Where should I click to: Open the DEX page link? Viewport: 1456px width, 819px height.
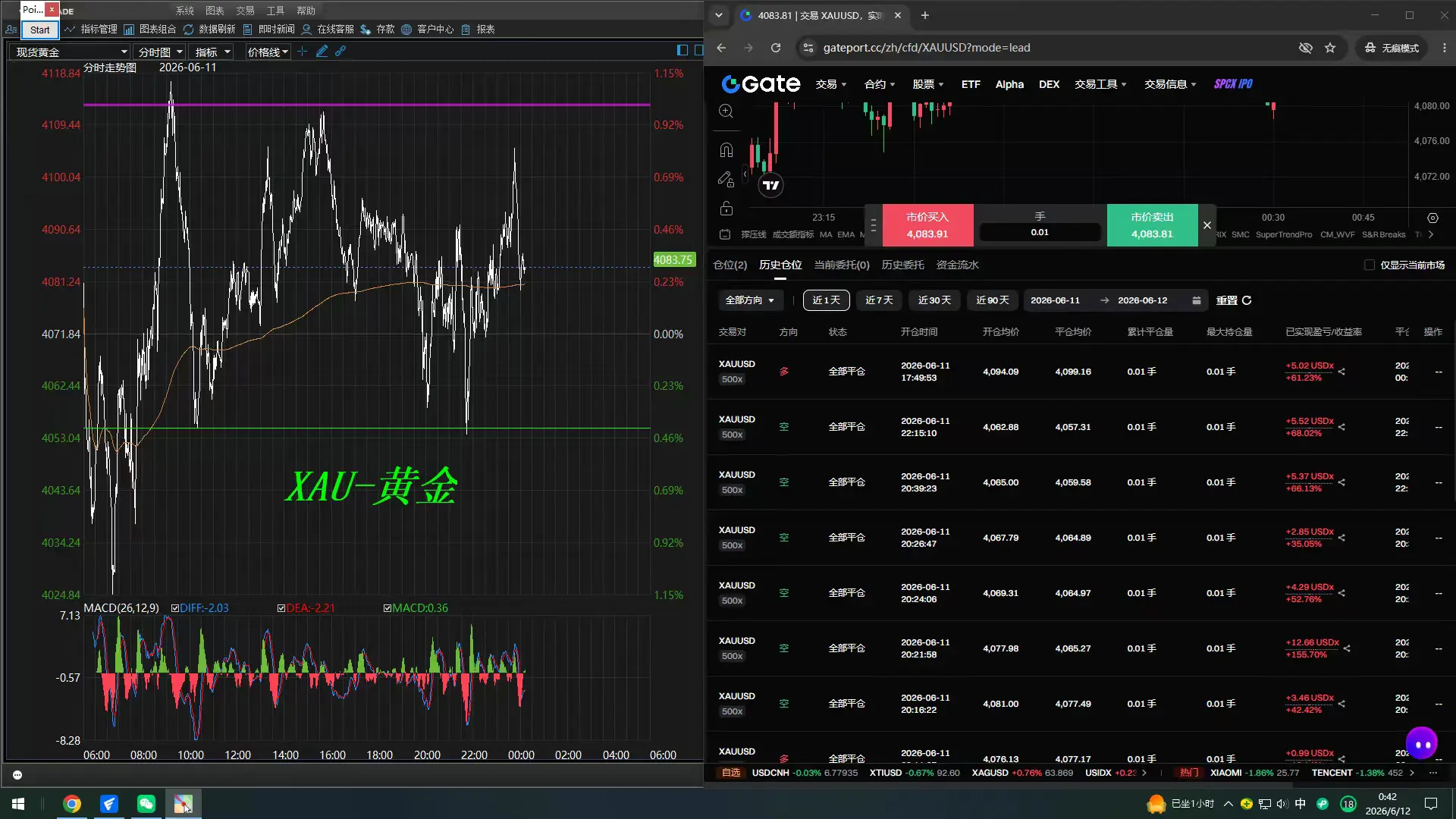(x=1049, y=84)
